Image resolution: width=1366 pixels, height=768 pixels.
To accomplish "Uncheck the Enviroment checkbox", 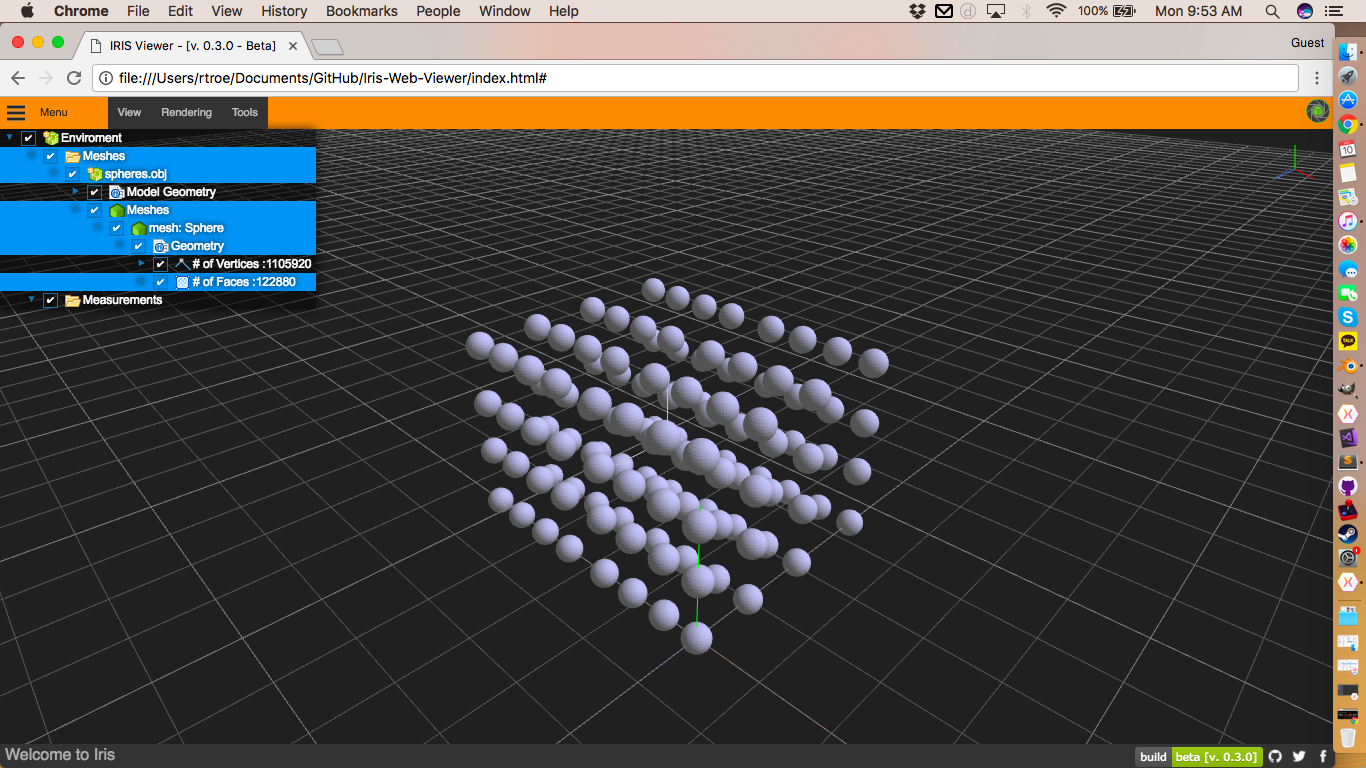I will click(x=29, y=138).
